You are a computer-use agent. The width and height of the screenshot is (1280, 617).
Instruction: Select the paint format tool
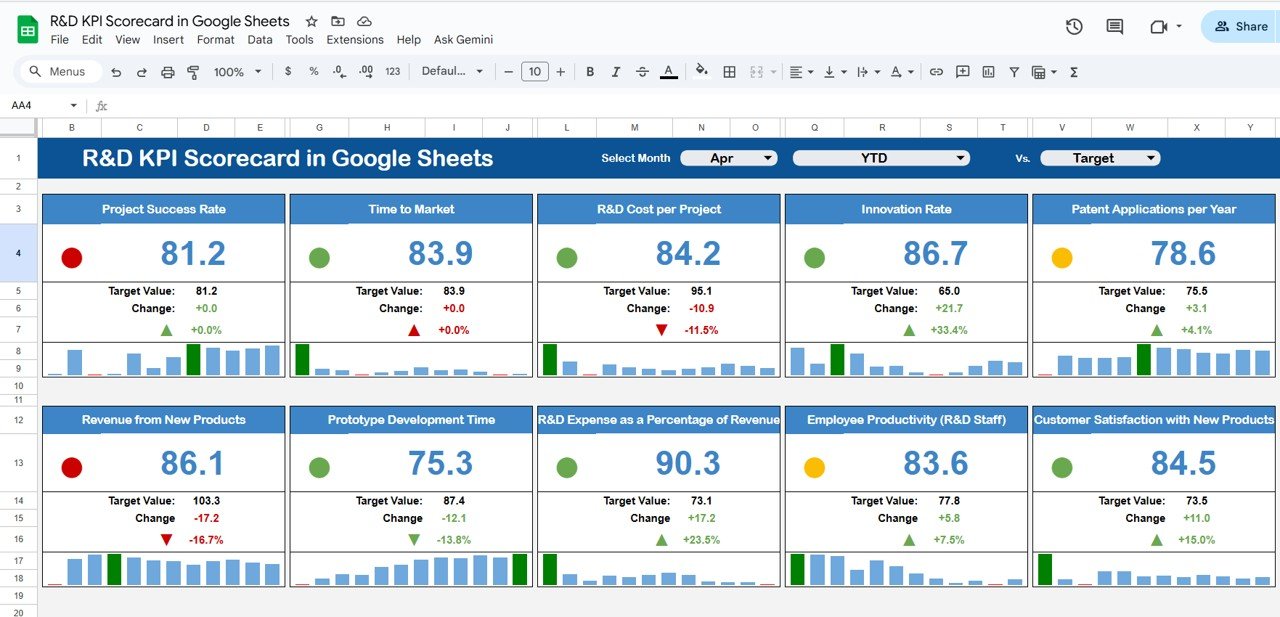click(193, 71)
